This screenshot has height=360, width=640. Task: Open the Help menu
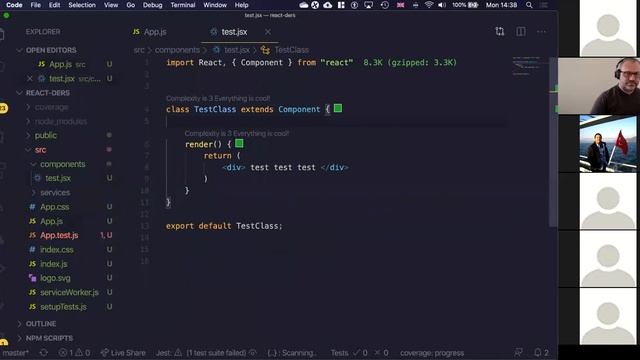[241, 5]
